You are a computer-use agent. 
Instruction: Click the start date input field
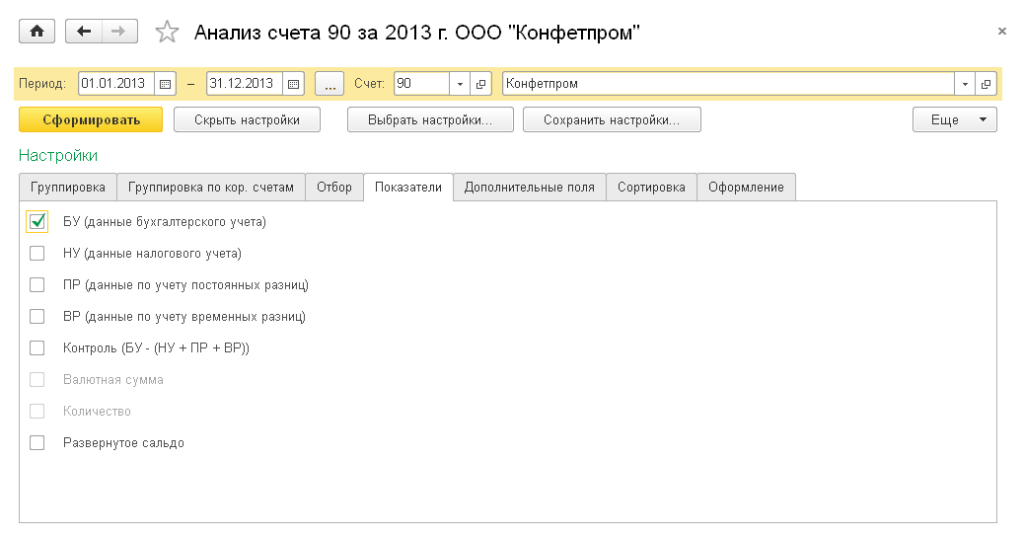tap(116, 84)
